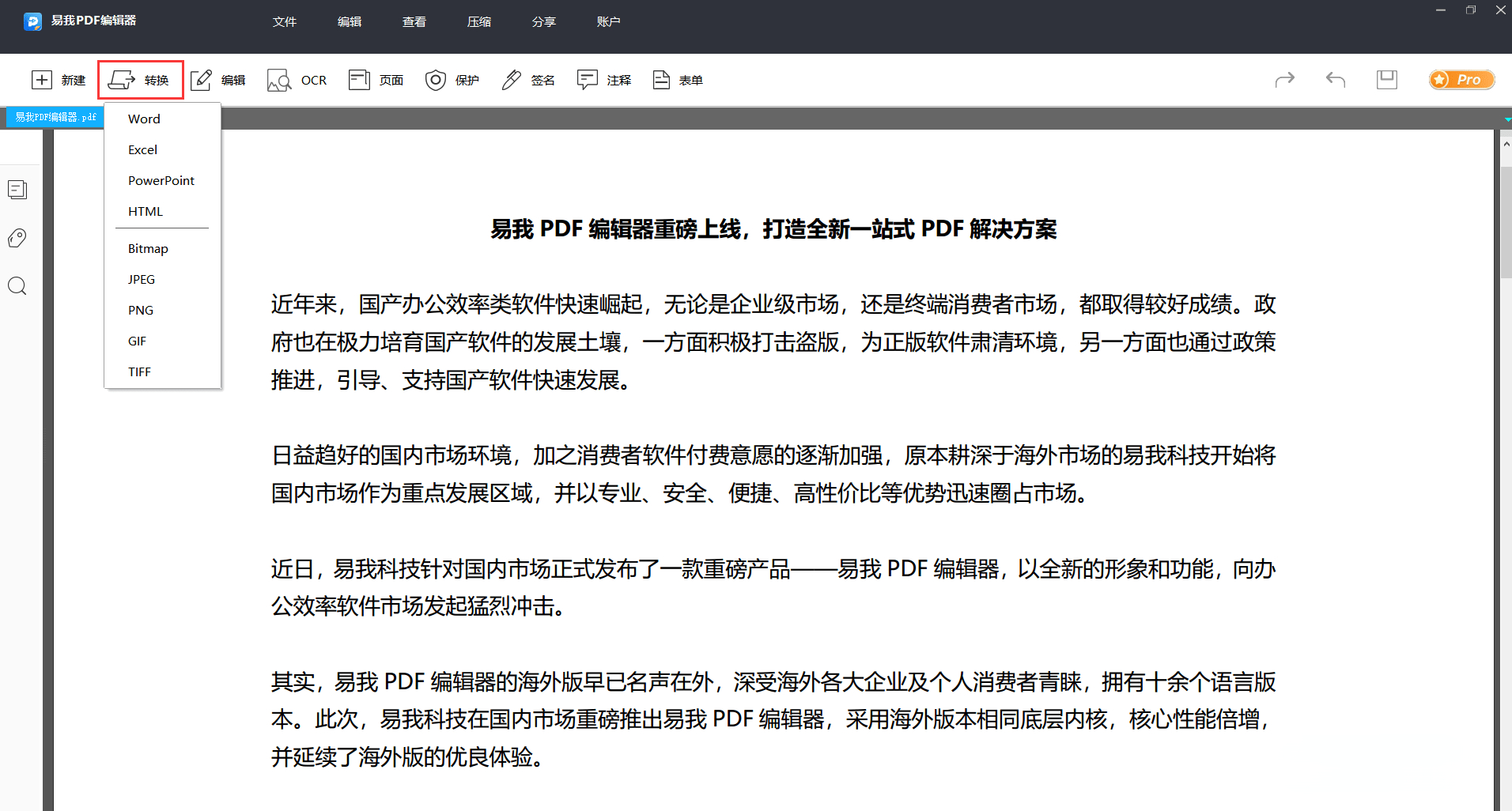Open the 编辑 menu in title bar
Viewport: 1512px width, 811px height.
pos(350,22)
